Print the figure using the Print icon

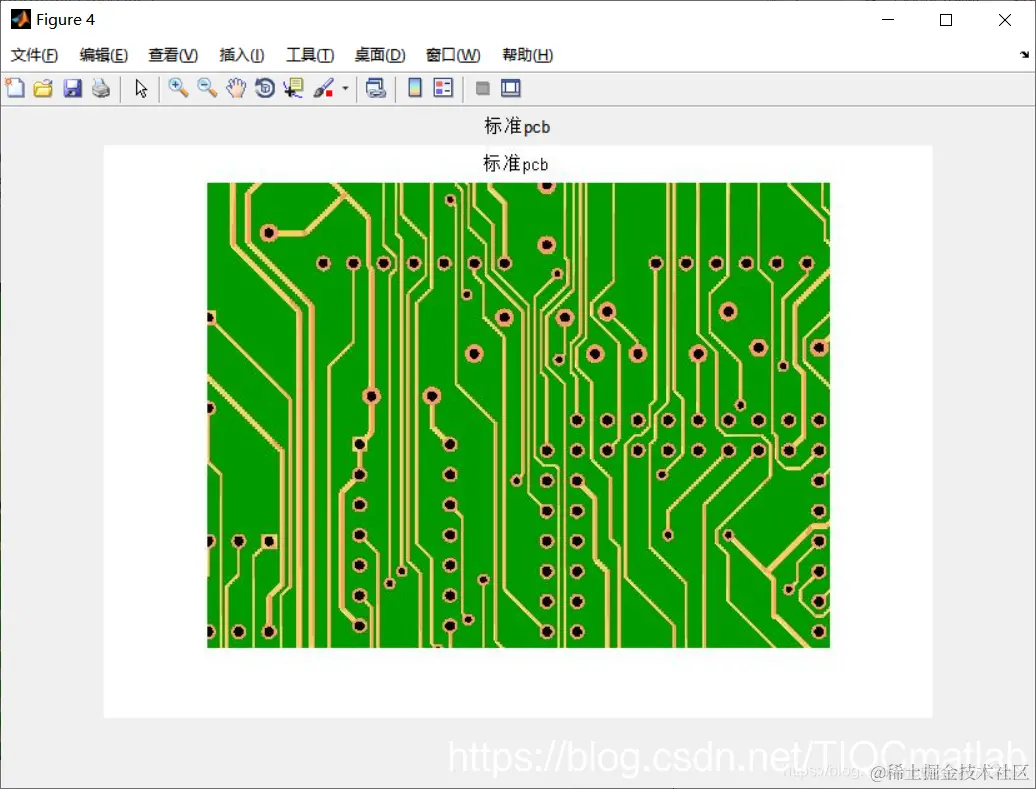(x=101, y=88)
